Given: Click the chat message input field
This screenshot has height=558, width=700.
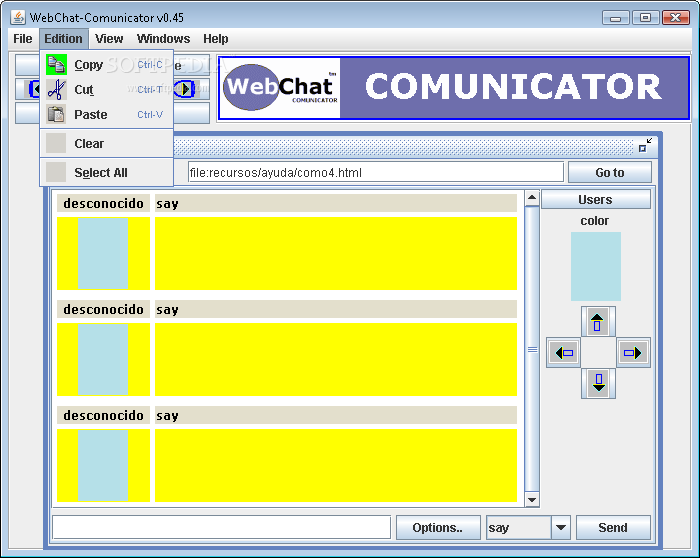Looking at the screenshot, I should [221, 527].
